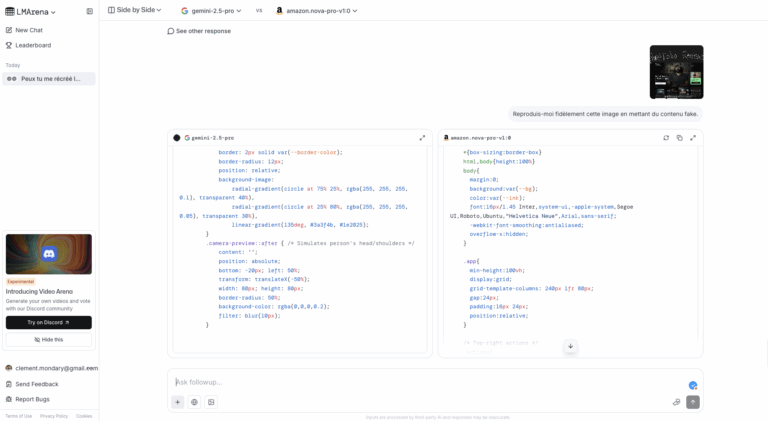
Task: Click the user prompt 'Reproduis-moi fidèlement cette image'
Action: tap(605, 114)
